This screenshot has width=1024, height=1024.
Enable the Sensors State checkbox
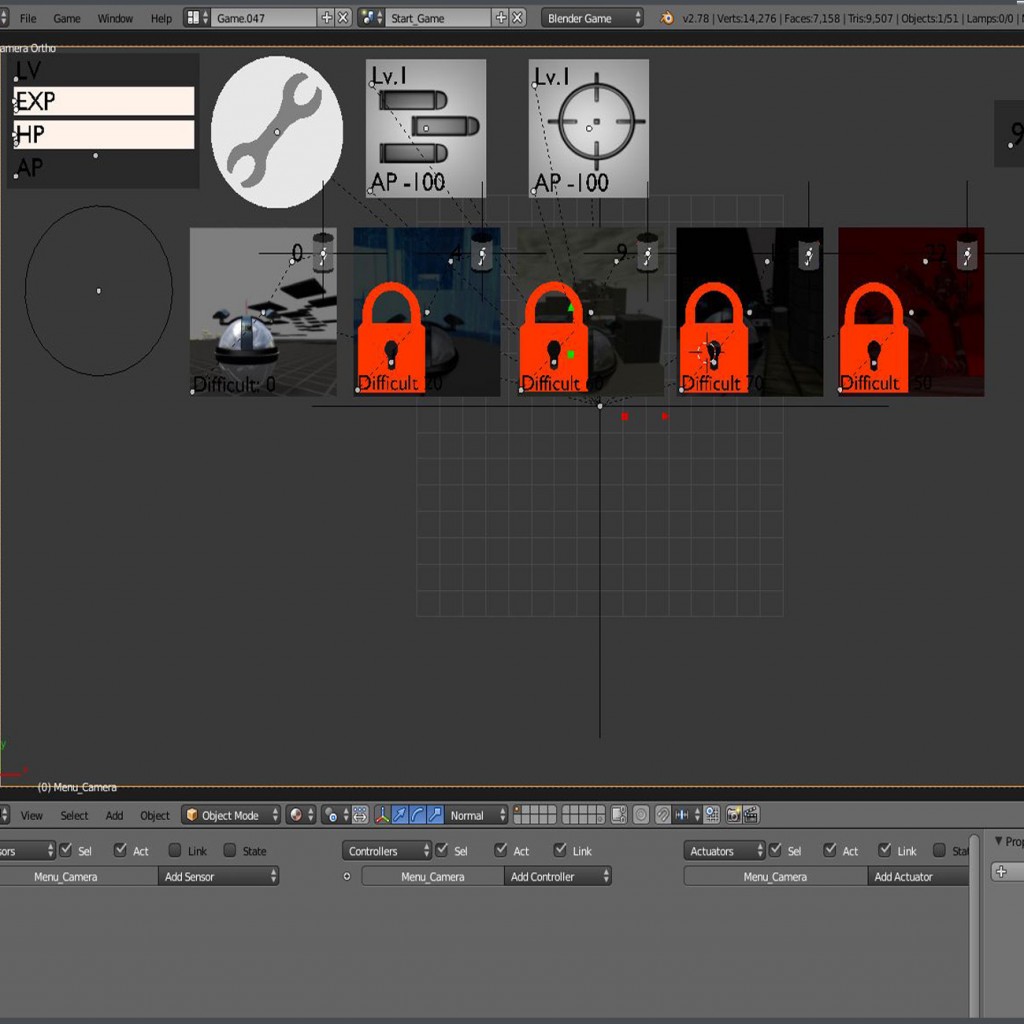pos(230,851)
